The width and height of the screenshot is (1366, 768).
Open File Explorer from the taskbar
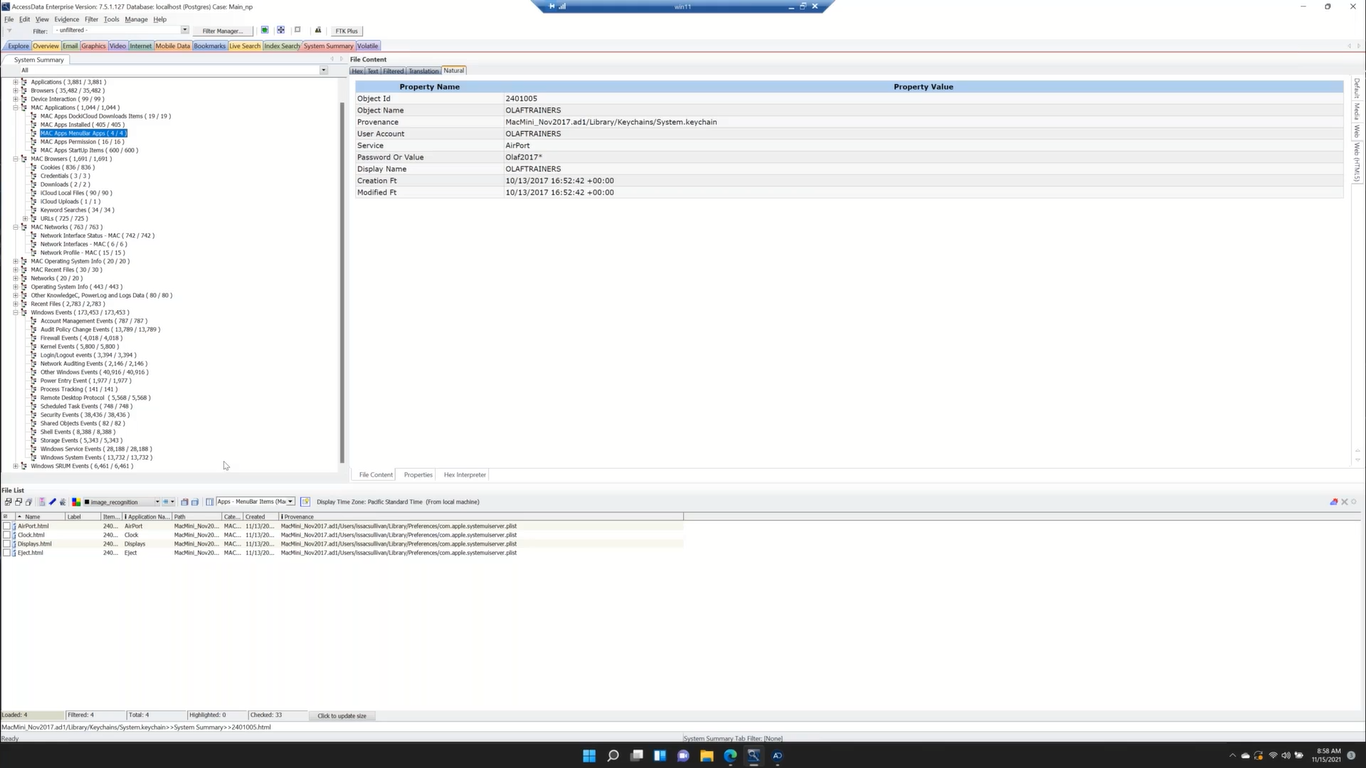[706, 756]
